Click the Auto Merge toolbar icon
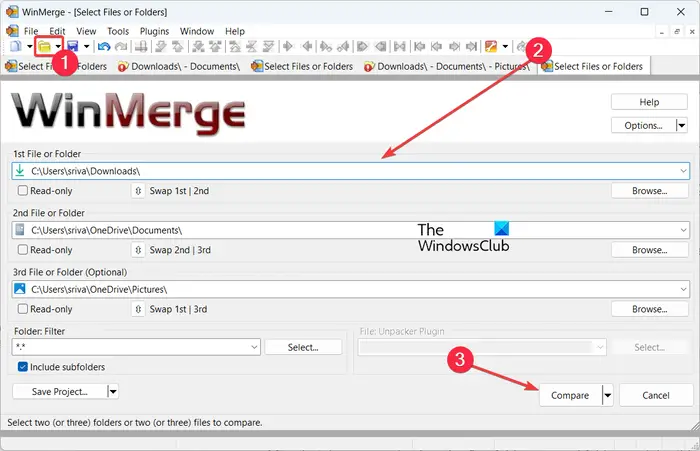The height and width of the screenshot is (451, 700). coord(400,46)
